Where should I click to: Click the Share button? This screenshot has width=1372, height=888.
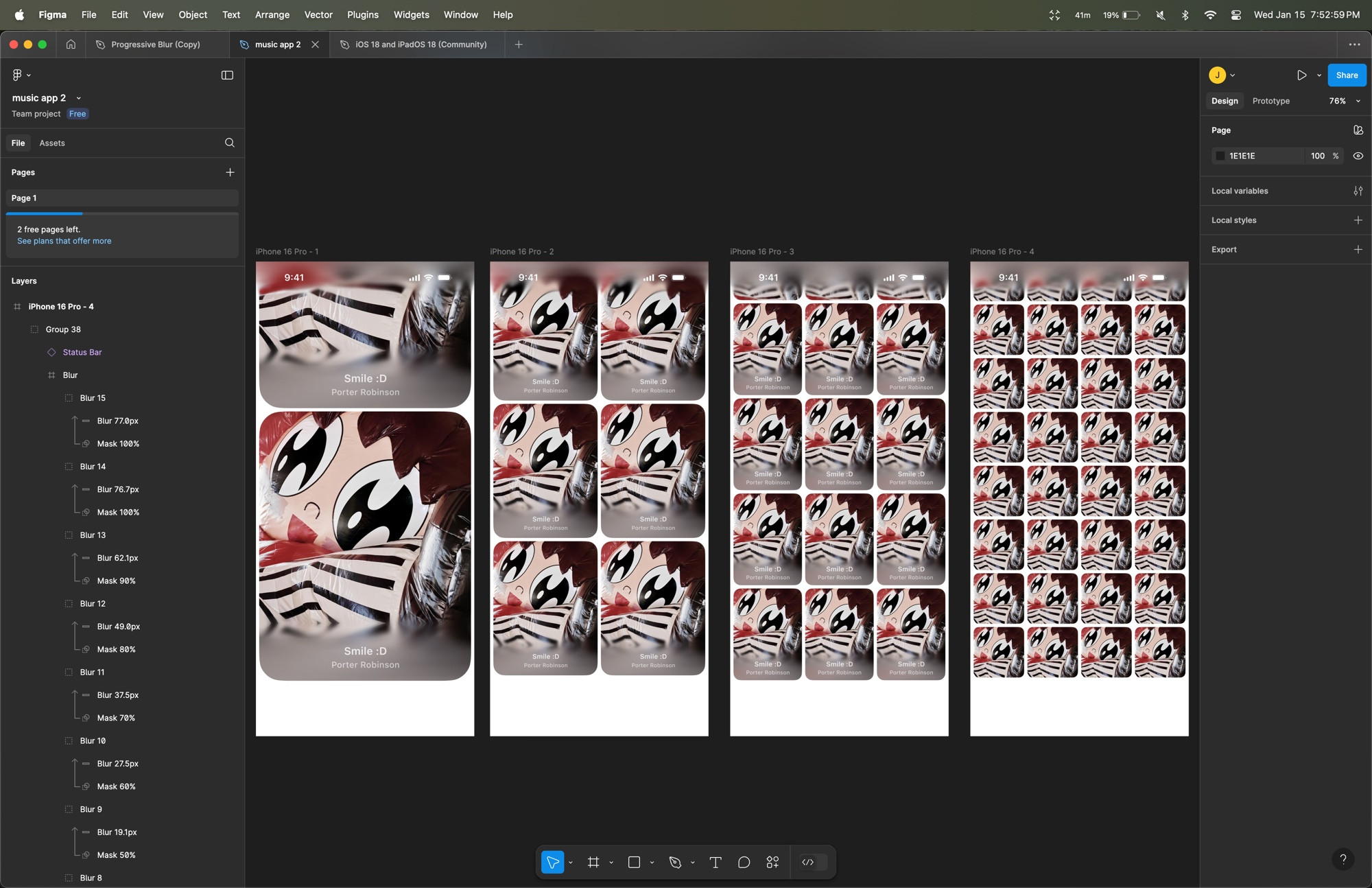tap(1347, 75)
